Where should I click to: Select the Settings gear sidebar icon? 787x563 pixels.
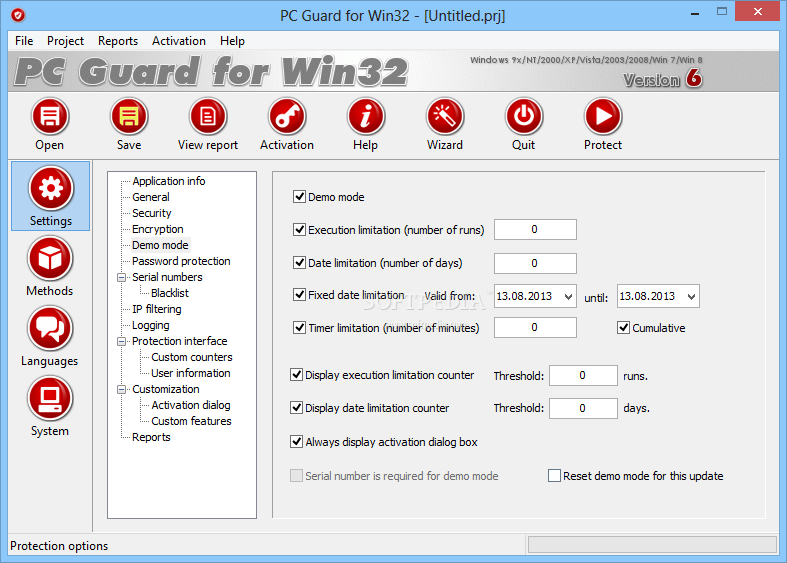pos(51,189)
